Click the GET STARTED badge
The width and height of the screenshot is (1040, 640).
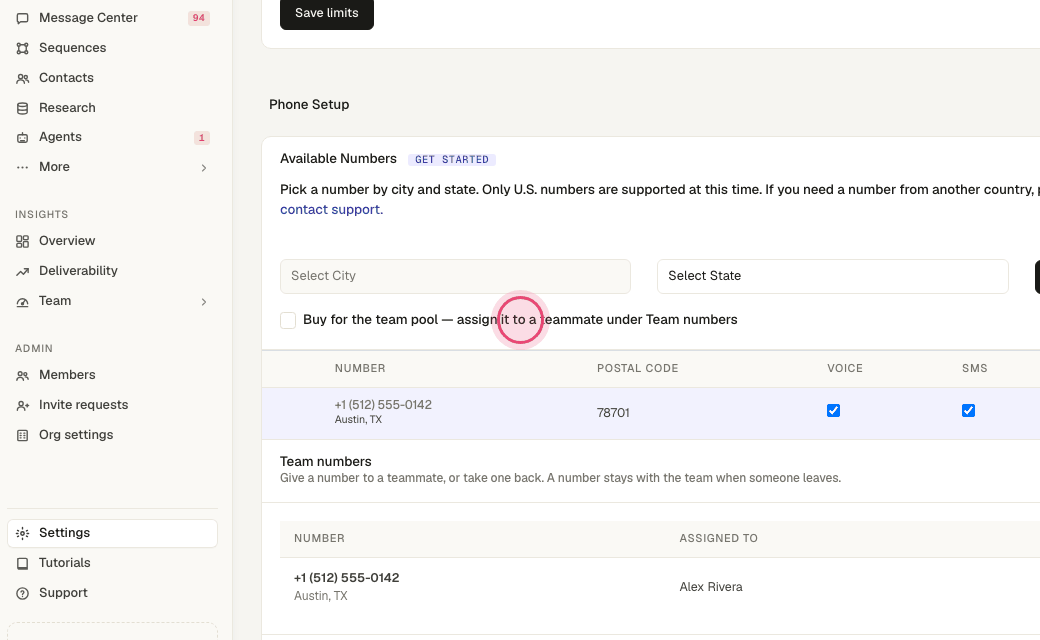pyautogui.click(x=452, y=159)
